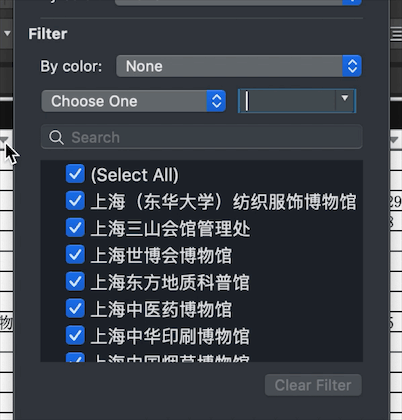
Task: Click the By color stepper arrows
Action: (x=352, y=66)
